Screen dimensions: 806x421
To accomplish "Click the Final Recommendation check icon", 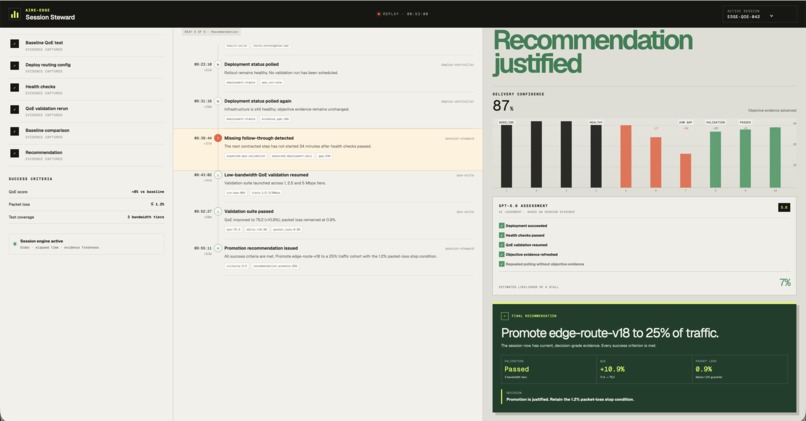I will click(504, 316).
